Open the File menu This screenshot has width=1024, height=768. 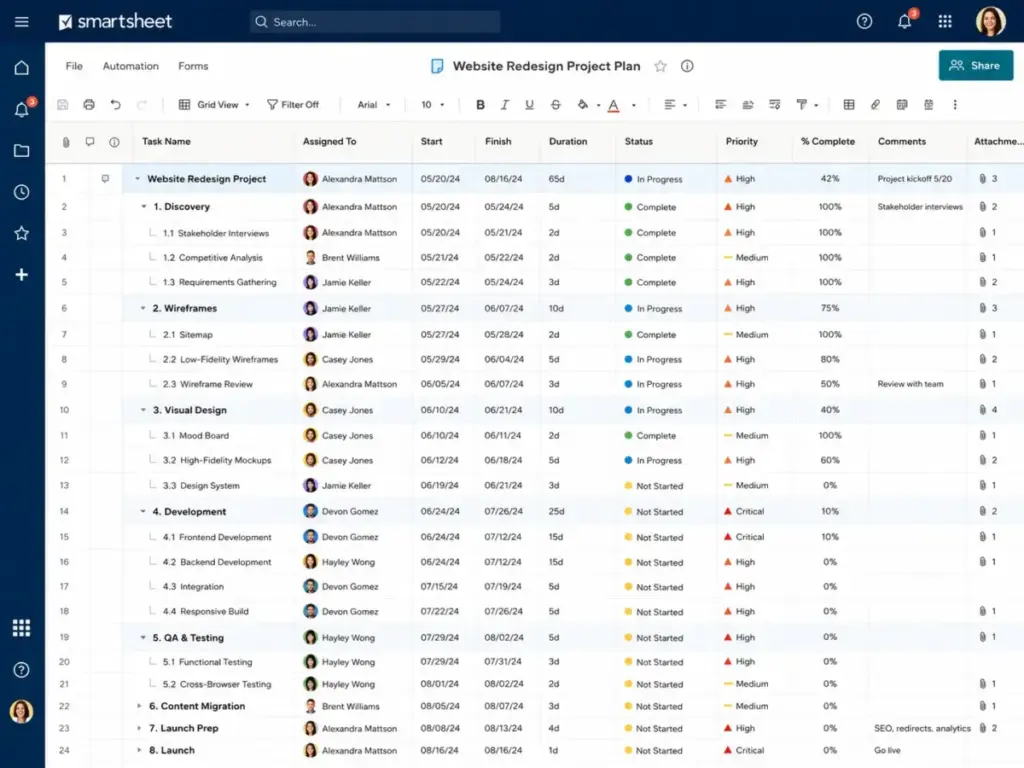pyautogui.click(x=74, y=66)
